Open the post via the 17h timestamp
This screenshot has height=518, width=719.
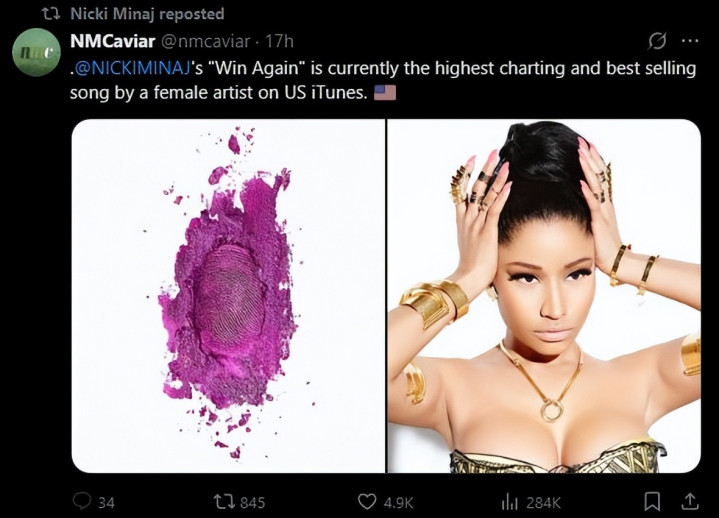pyautogui.click(x=280, y=41)
